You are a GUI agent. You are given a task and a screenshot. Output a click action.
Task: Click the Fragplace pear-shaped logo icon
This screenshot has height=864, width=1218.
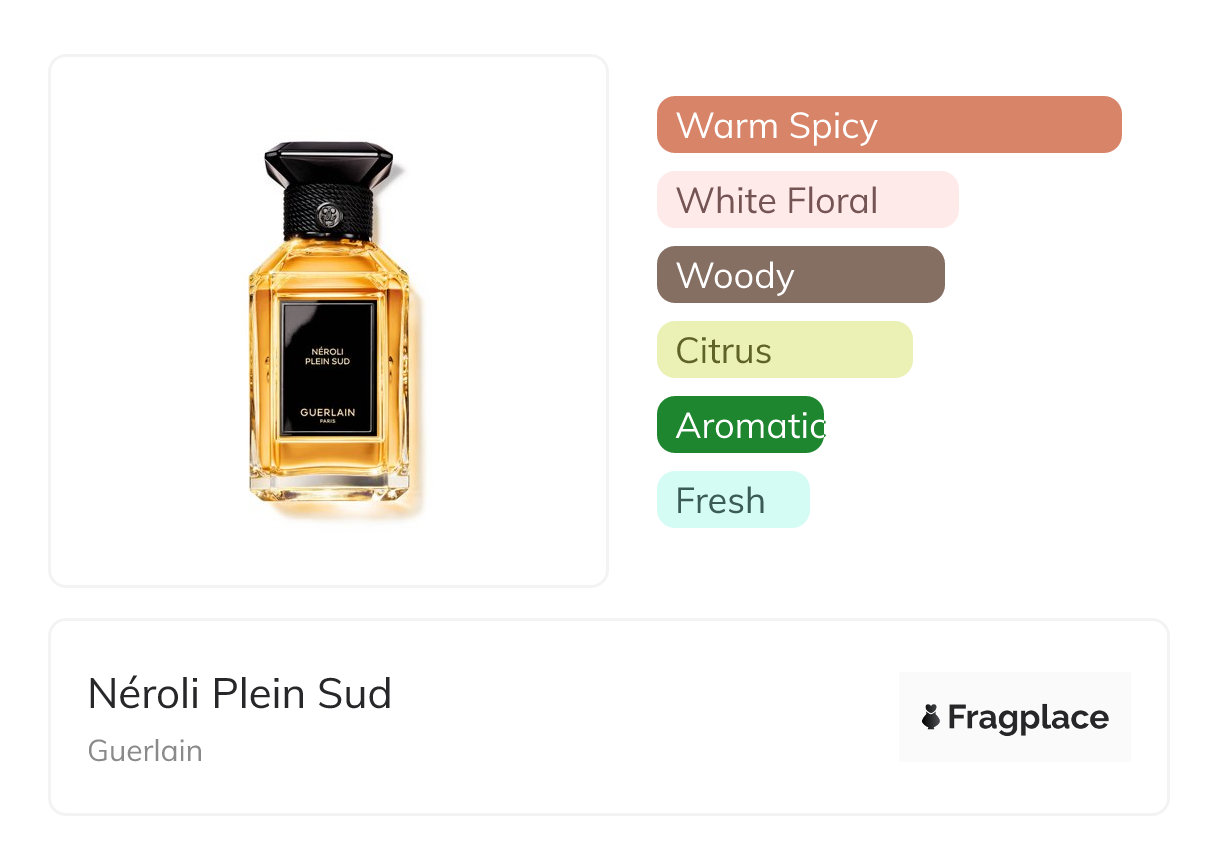pos(931,717)
